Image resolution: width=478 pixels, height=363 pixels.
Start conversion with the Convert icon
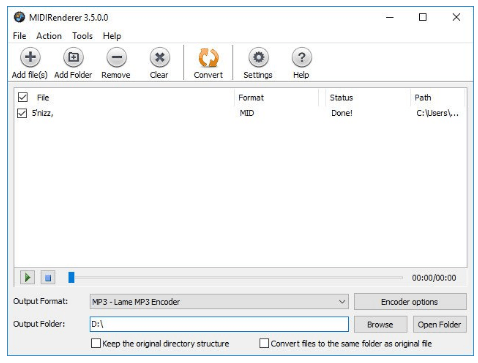pos(208,58)
